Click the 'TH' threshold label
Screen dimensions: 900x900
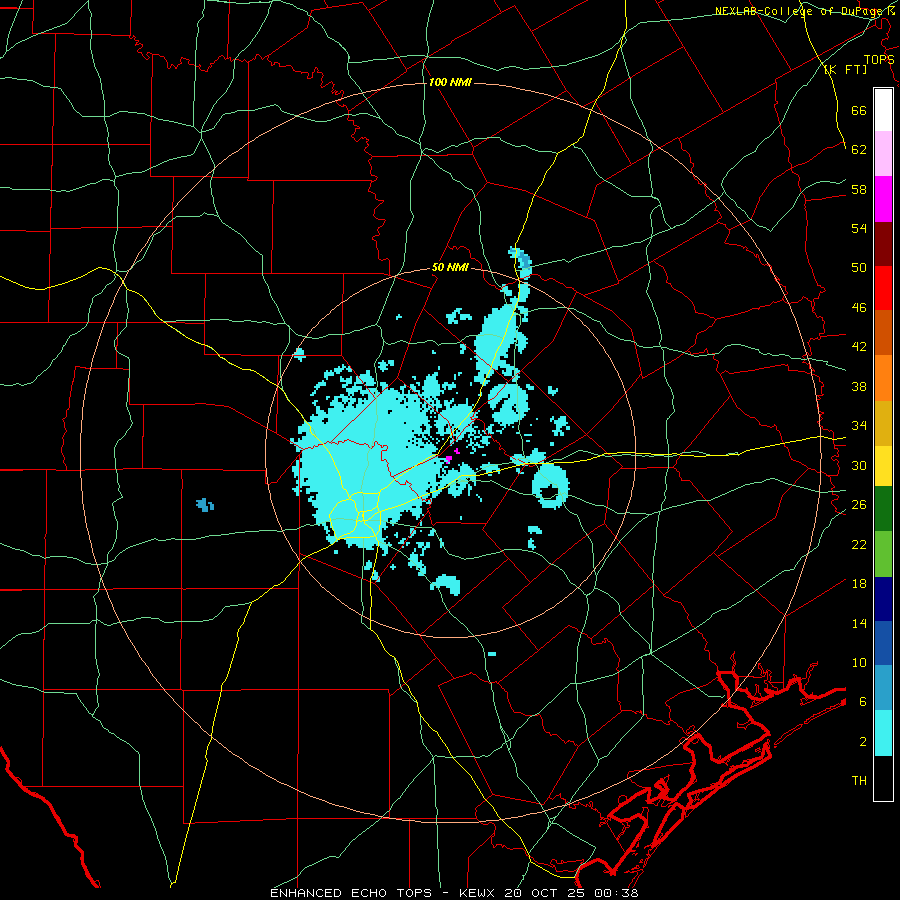point(859,780)
